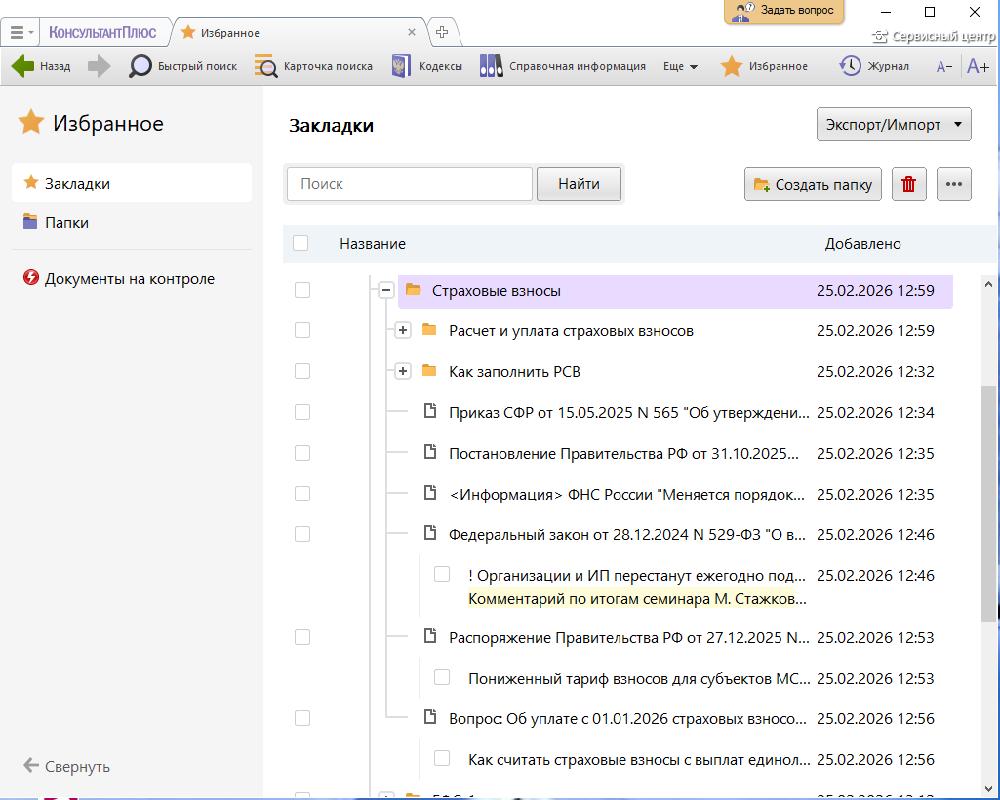
Task: Open Quick Search with magnifier icon
Action: (141, 66)
